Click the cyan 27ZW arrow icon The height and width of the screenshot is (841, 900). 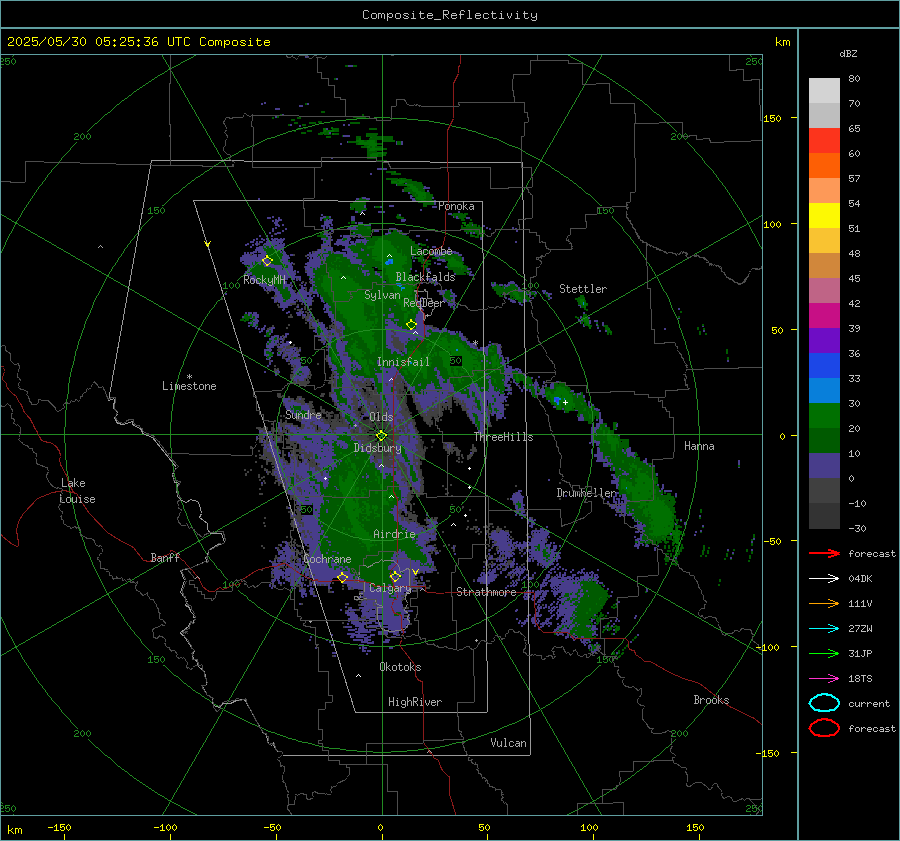pyautogui.click(x=824, y=629)
